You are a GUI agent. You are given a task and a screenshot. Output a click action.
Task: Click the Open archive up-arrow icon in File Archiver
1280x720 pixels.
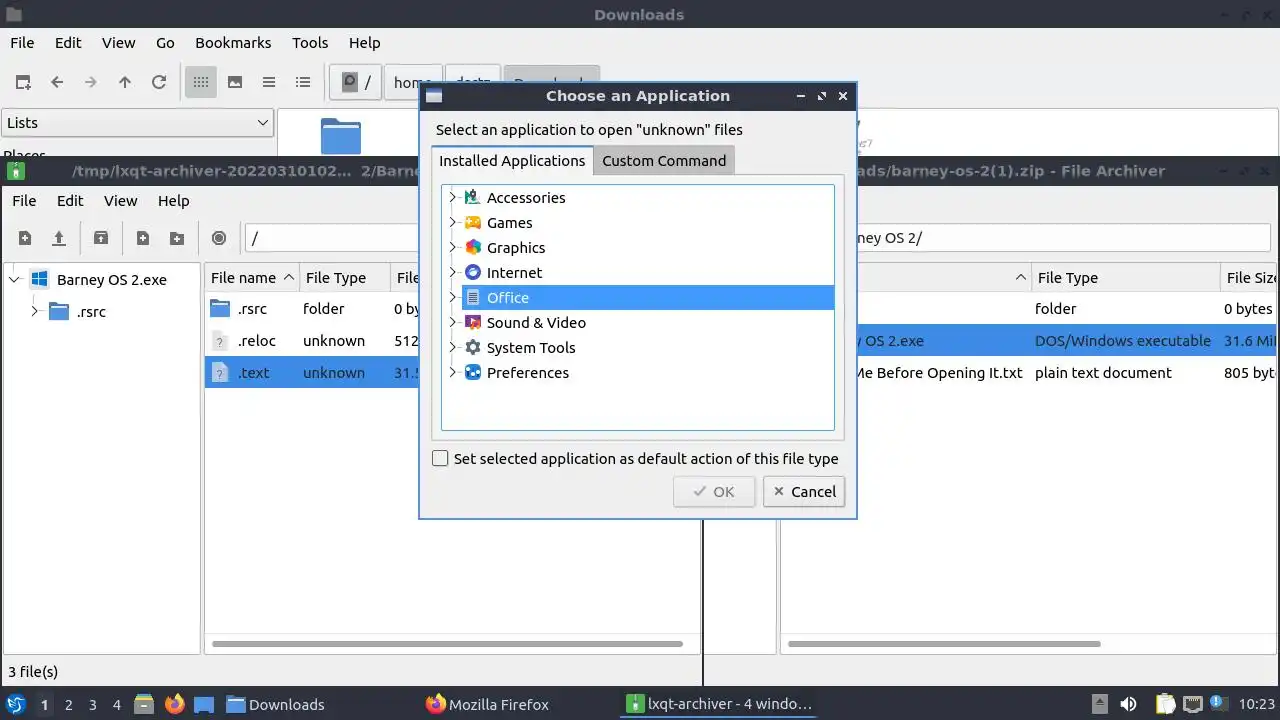(59, 238)
